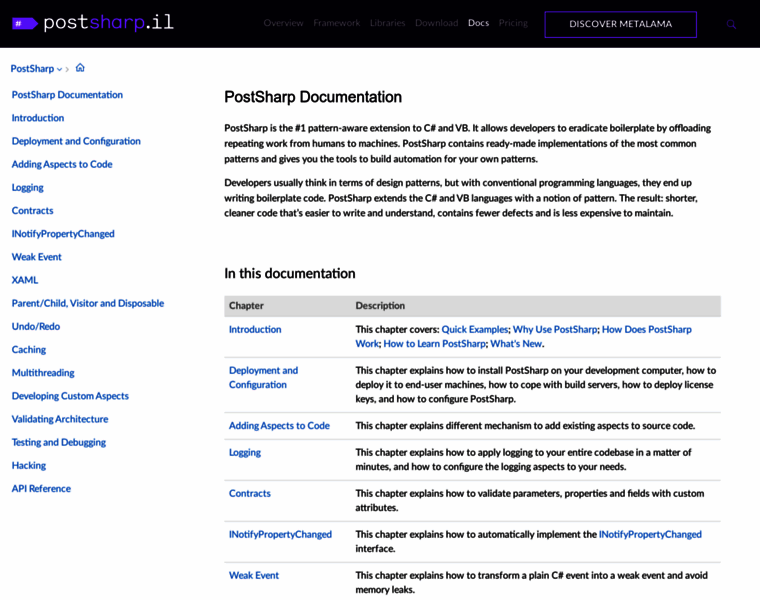Open Parent/Child, Visitor and Disposable
The image size is (760, 600).
88,303
